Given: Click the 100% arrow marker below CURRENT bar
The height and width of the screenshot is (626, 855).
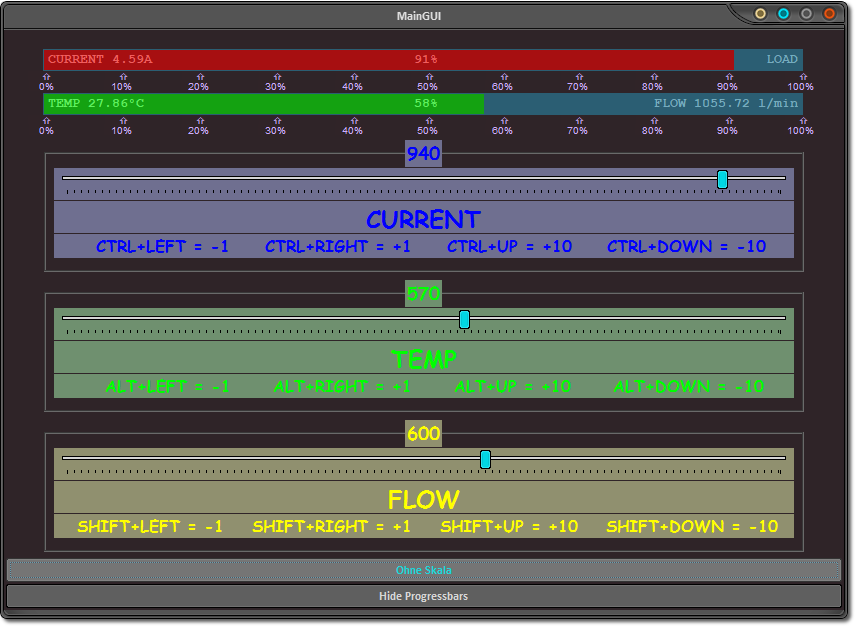Looking at the screenshot, I should point(800,77).
